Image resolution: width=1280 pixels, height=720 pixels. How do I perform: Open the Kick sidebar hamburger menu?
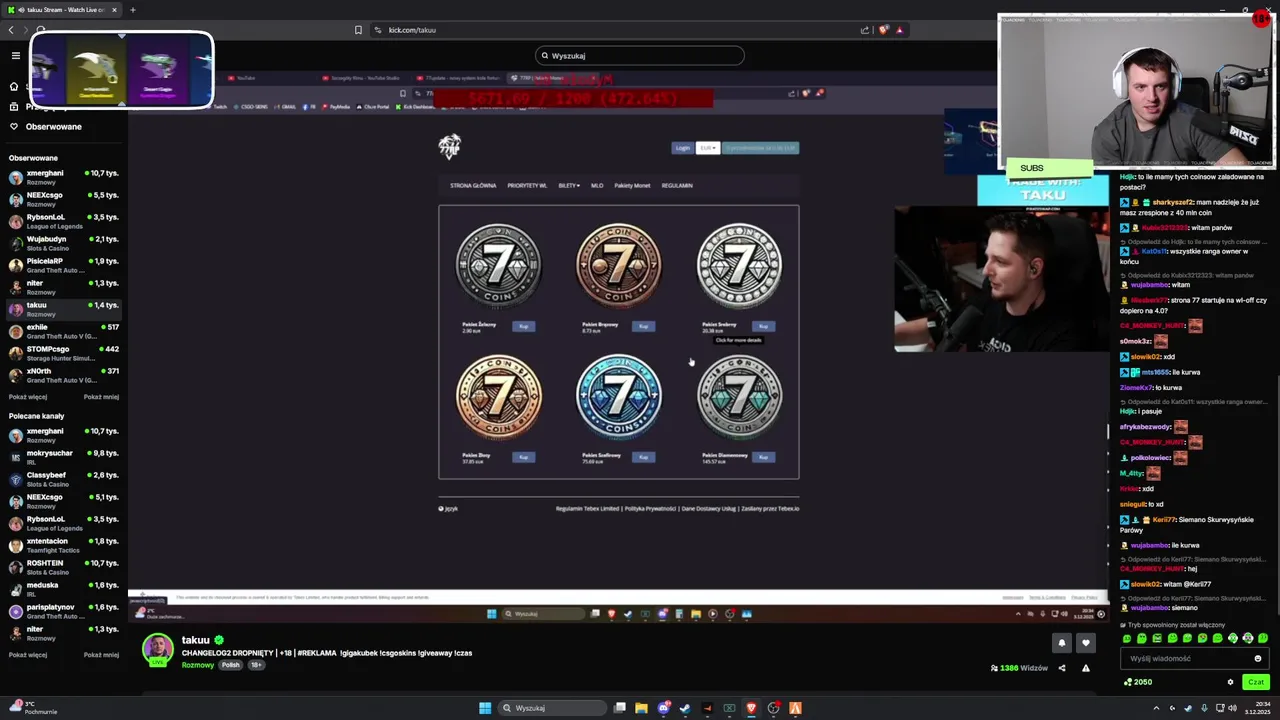16,55
